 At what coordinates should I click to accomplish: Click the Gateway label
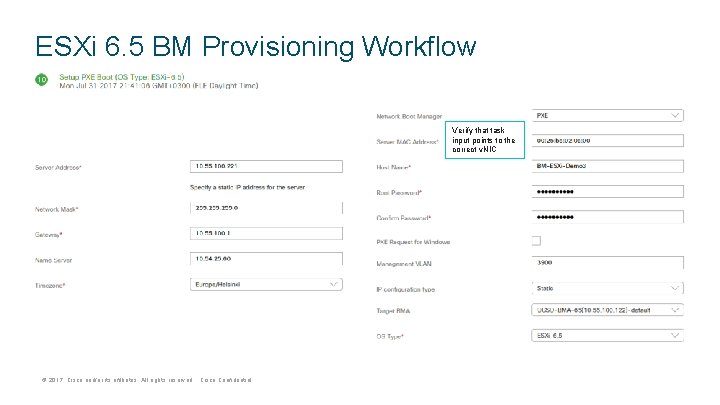(49, 235)
